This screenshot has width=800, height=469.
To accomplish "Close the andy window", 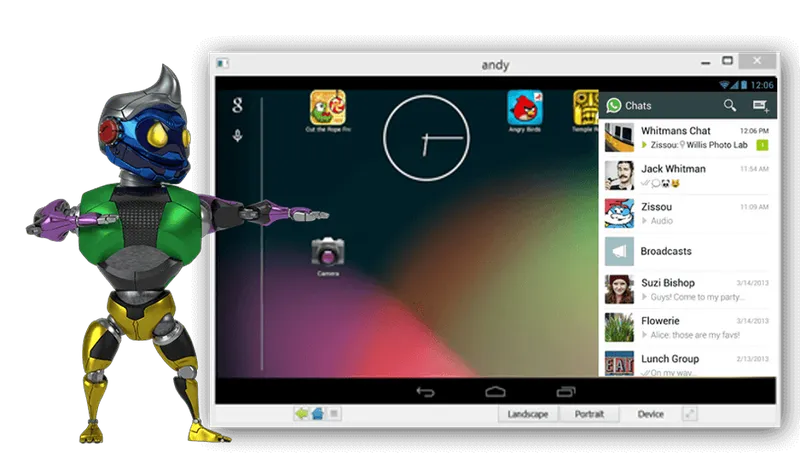I will click(757, 61).
